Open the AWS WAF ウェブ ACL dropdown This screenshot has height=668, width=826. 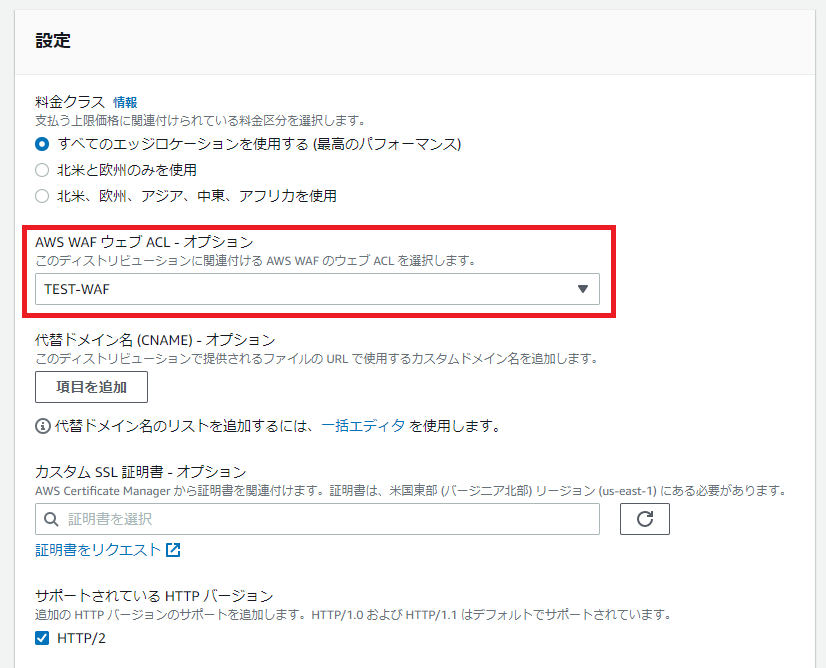(317, 289)
